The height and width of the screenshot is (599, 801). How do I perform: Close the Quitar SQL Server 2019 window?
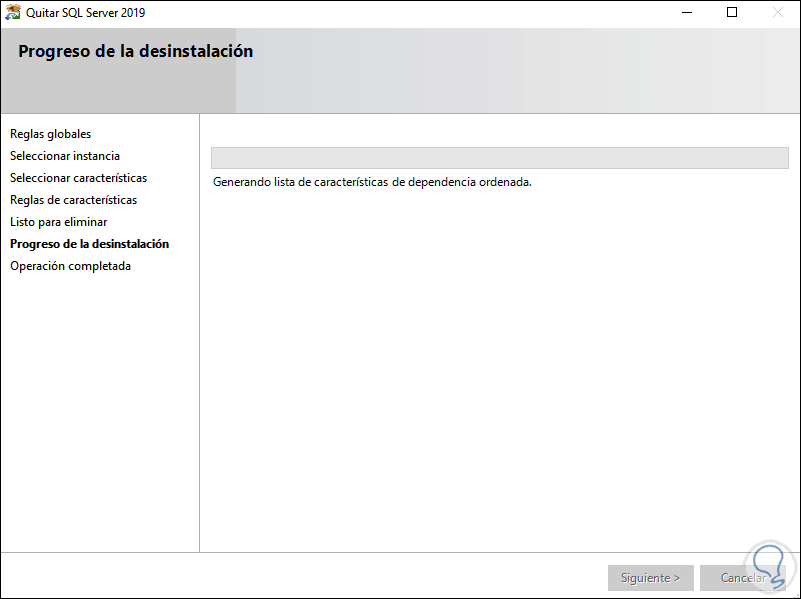(778, 13)
